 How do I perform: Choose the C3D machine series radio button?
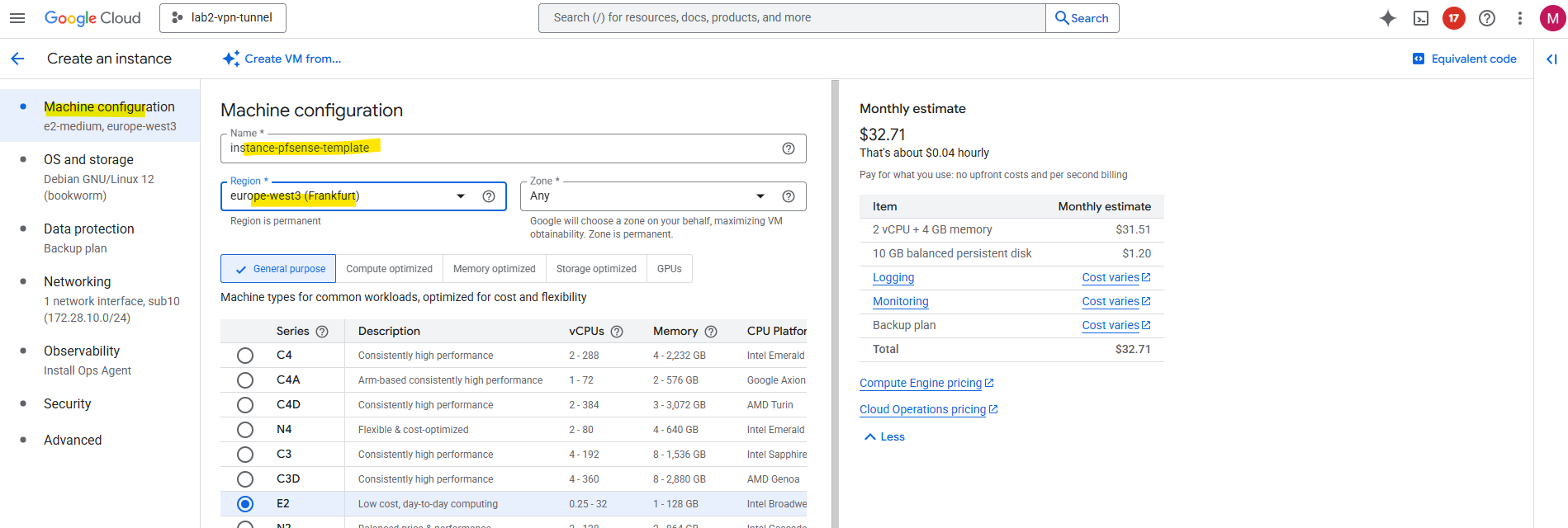pos(245,479)
